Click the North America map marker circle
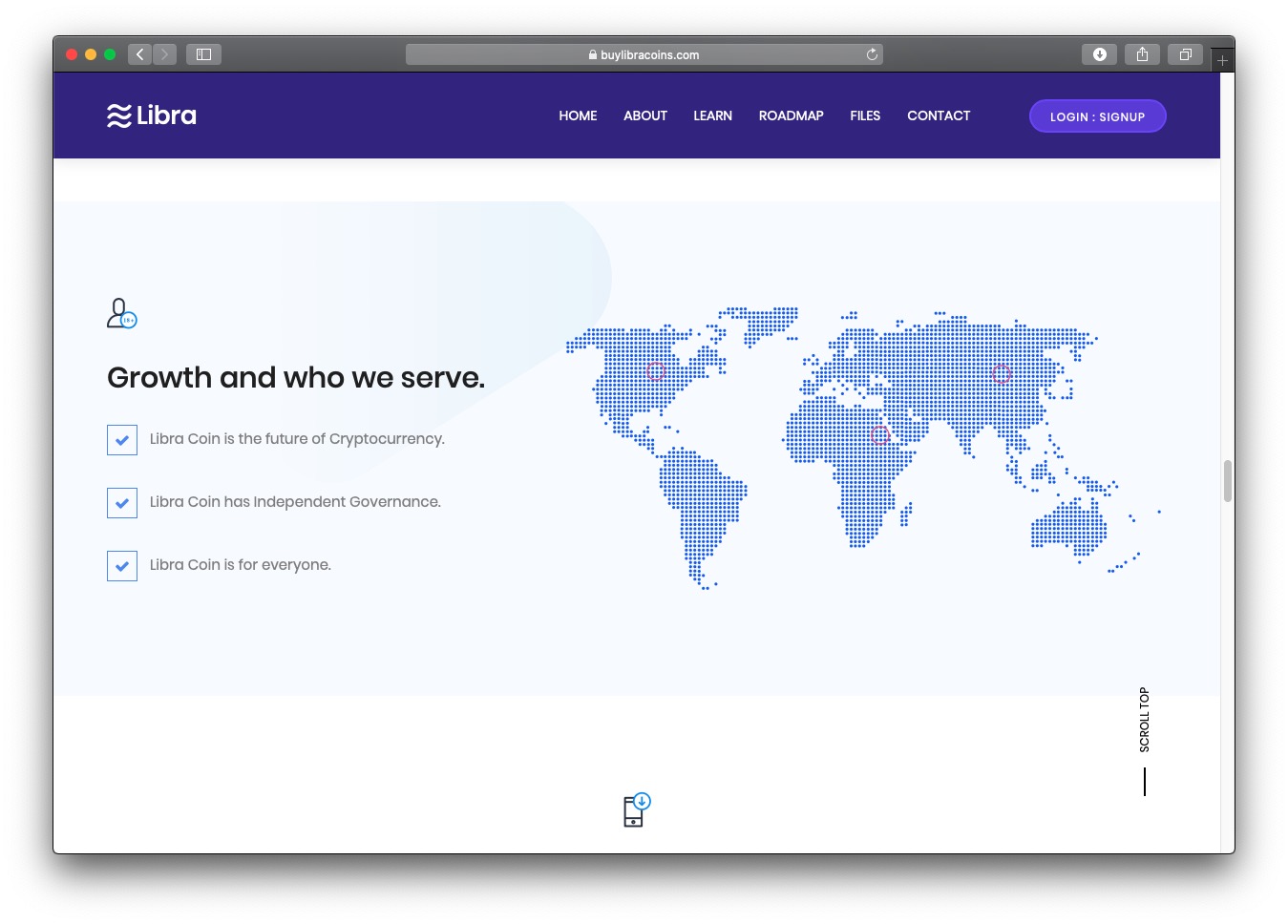This screenshot has width=1288, height=924. point(656,371)
